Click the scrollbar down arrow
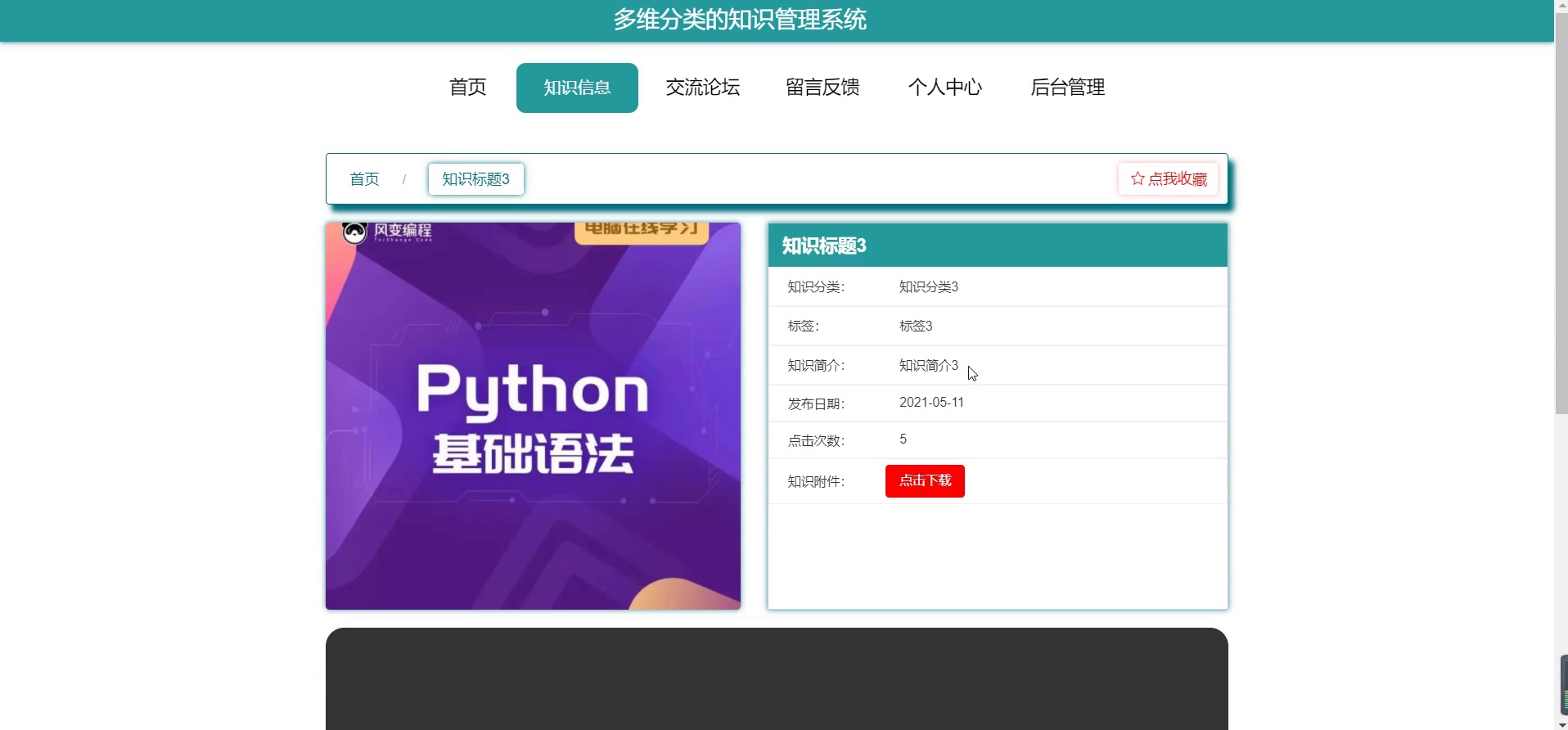This screenshot has height=730, width=1568. [1561, 723]
